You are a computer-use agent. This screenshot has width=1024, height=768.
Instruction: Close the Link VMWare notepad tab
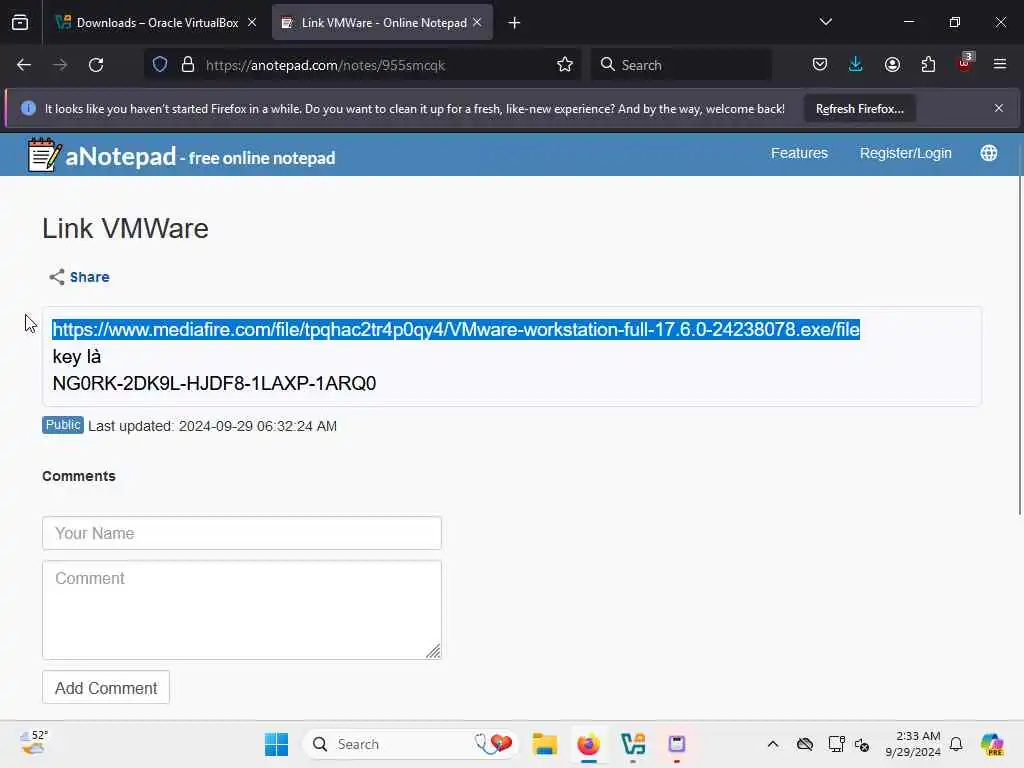477,23
